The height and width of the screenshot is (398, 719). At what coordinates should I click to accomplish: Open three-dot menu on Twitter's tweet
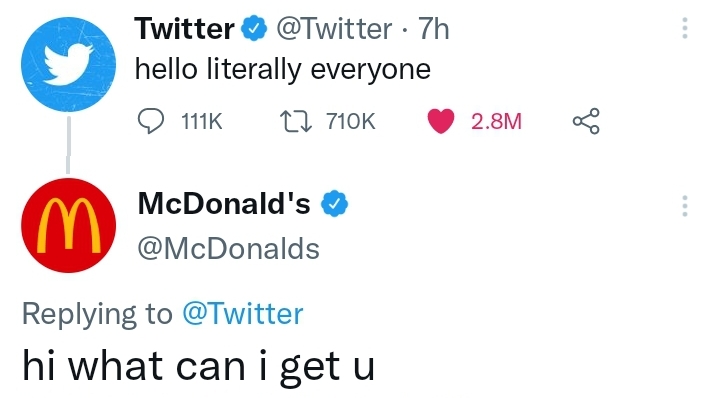point(685,28)
